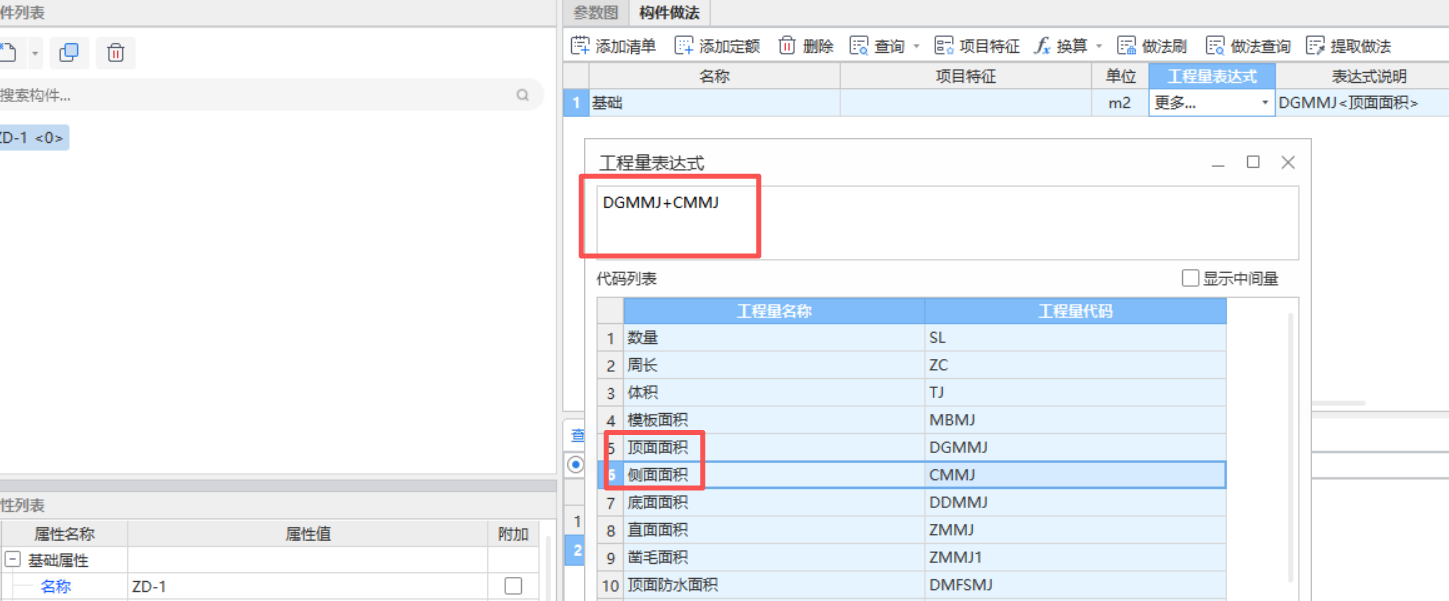The width and height of the screenshot is (1449, 601).
Task: Click the delete component trash icon
Action: pos(115,52)
